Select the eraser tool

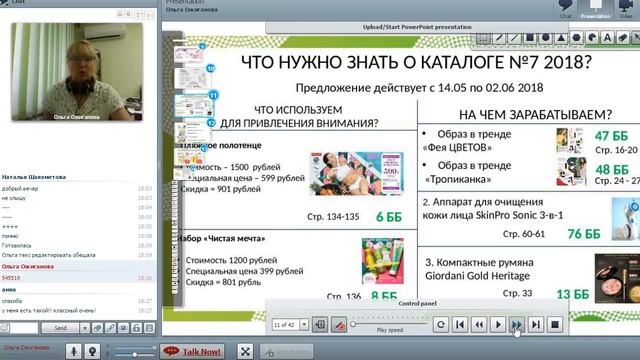point(623,38)
